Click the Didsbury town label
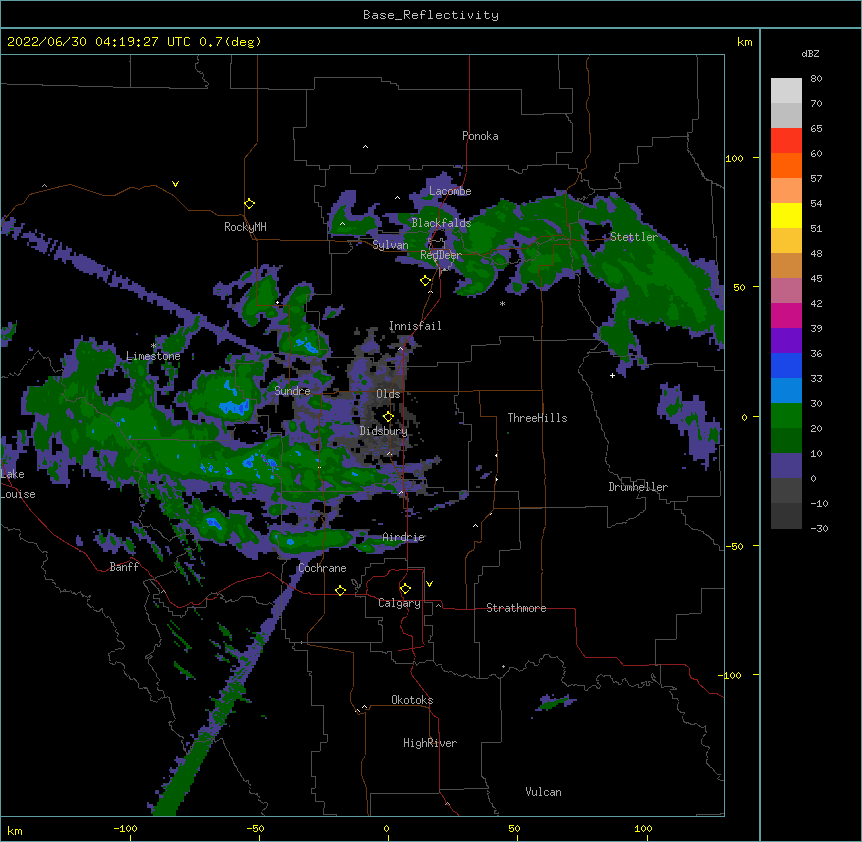862x842 pixels. click(384, 431)
